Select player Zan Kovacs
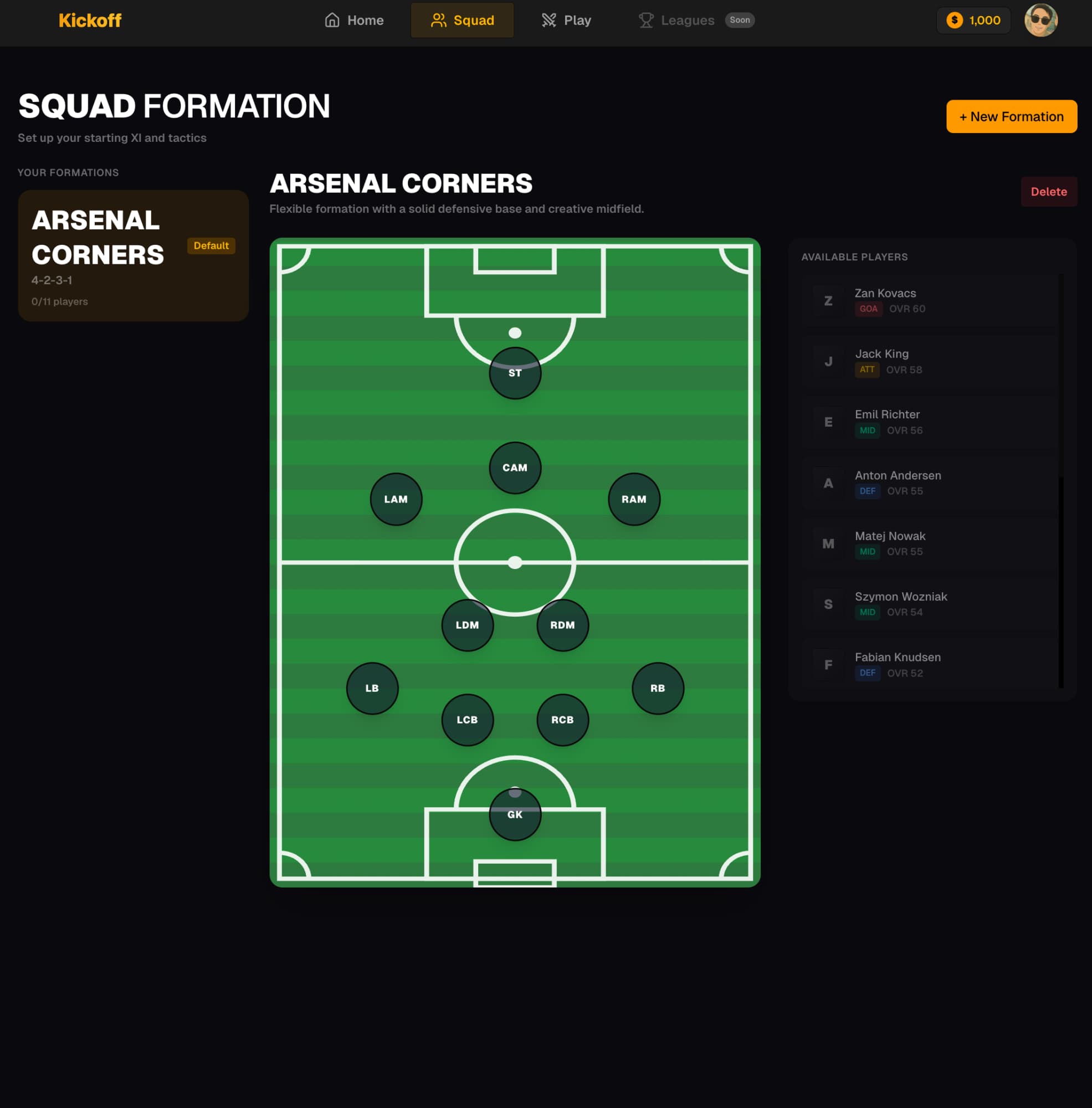 [929, 301]
